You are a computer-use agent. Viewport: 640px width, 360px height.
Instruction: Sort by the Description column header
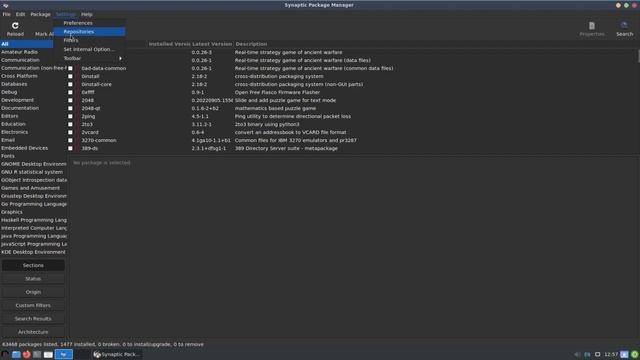tap(251, 44)
